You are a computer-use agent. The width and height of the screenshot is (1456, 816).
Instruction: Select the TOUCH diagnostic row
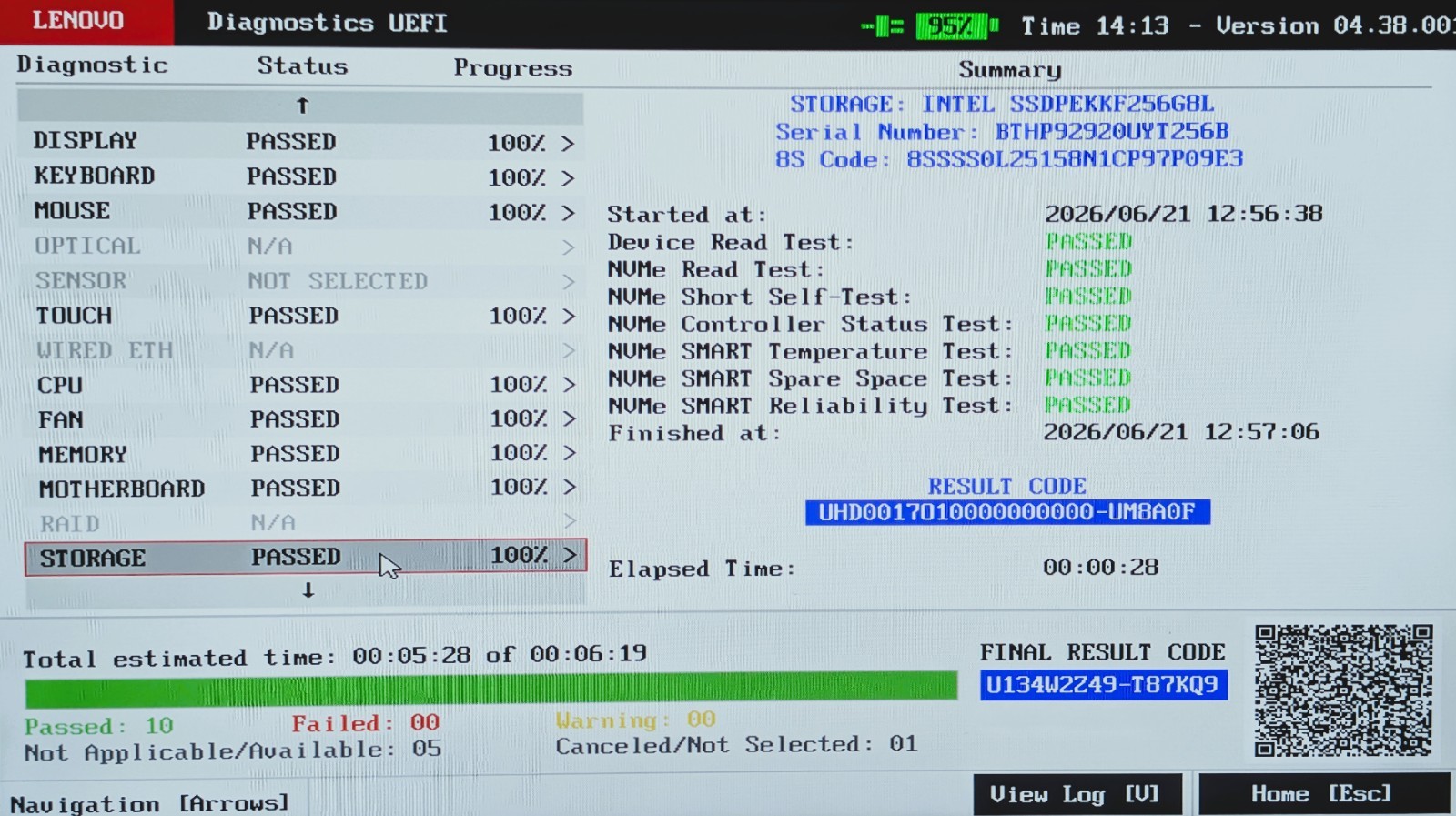point(301,316)
